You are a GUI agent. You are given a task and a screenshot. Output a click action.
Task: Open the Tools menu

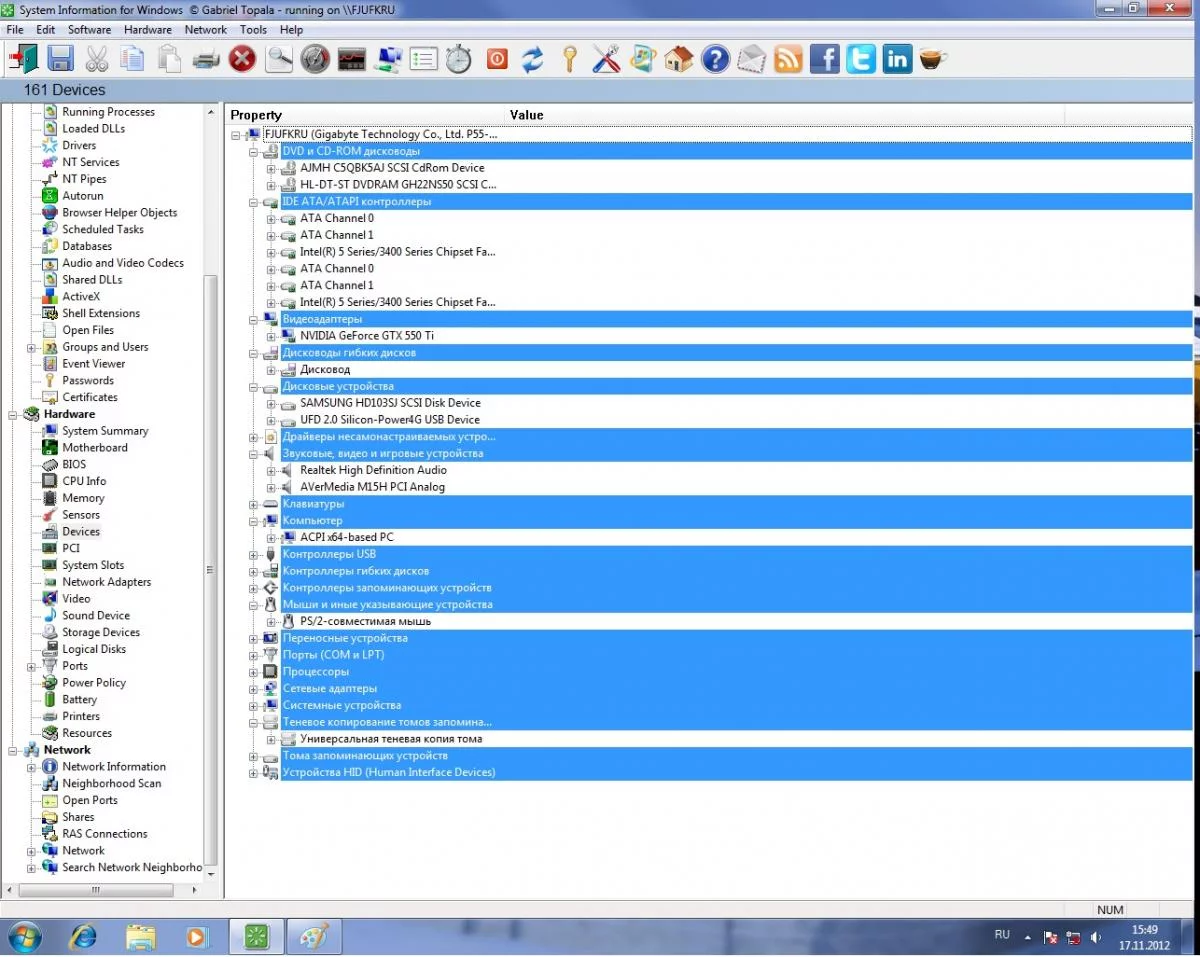pyautogui.click(x=253, y=30)
